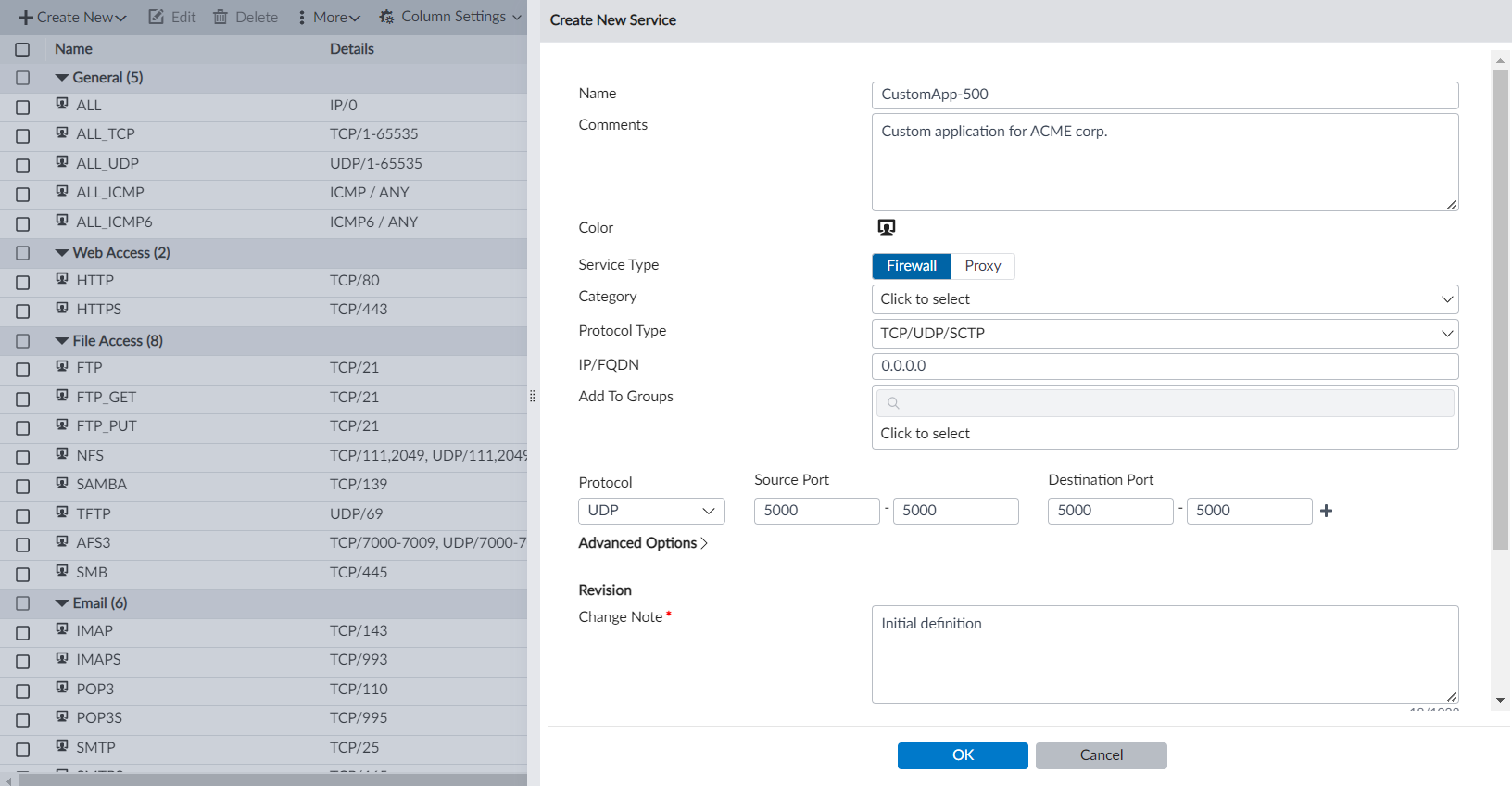Open the UDP Protocol dropdown

[x=651, y=511]
